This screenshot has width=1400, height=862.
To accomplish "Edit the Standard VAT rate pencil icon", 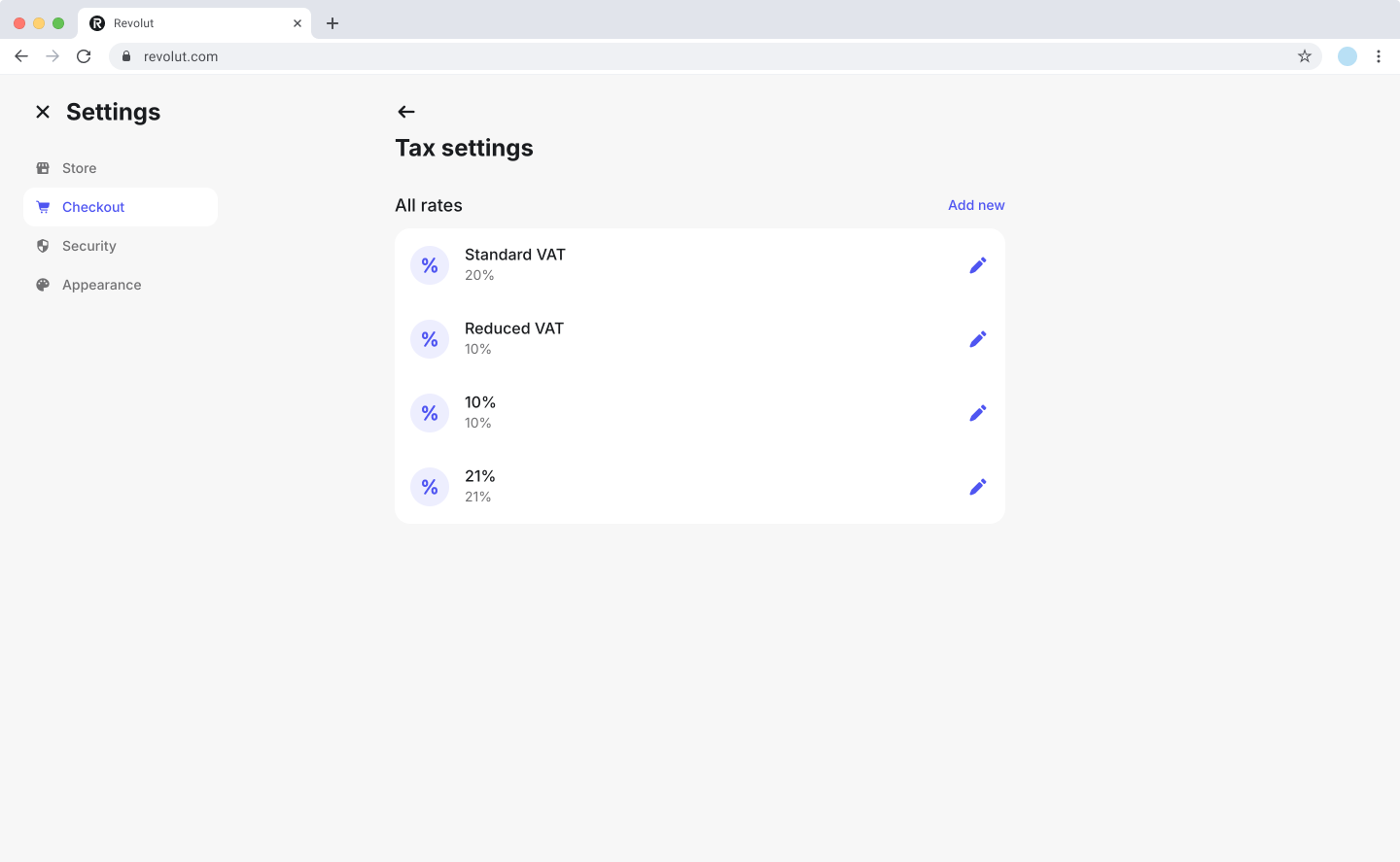I will [x=978, y=265].
